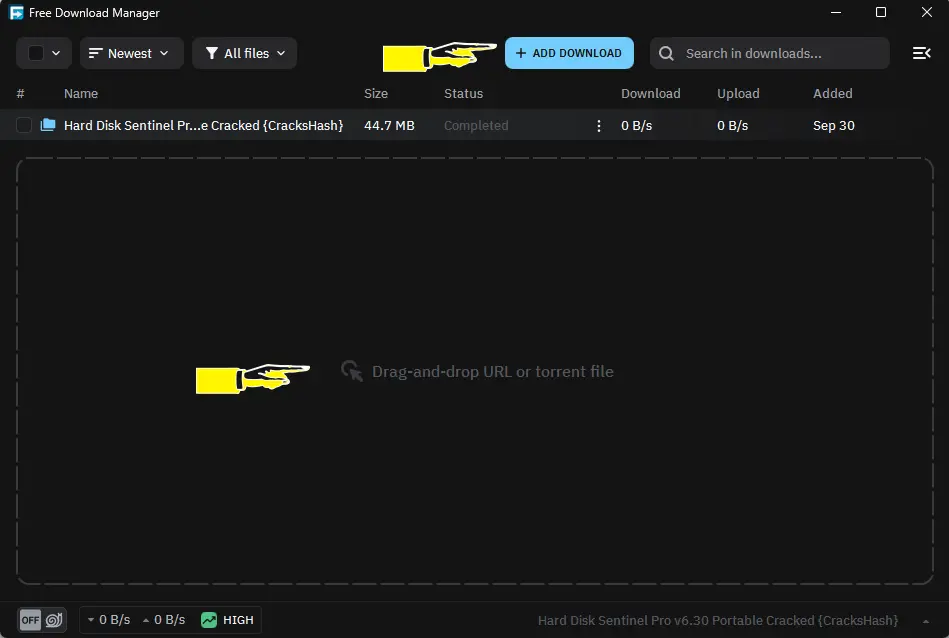The height and width of the screenshot is (638, 949).
Task: Tick the checkbox for Hard Disk Sentinel download
Action: [x=24, y=126]
